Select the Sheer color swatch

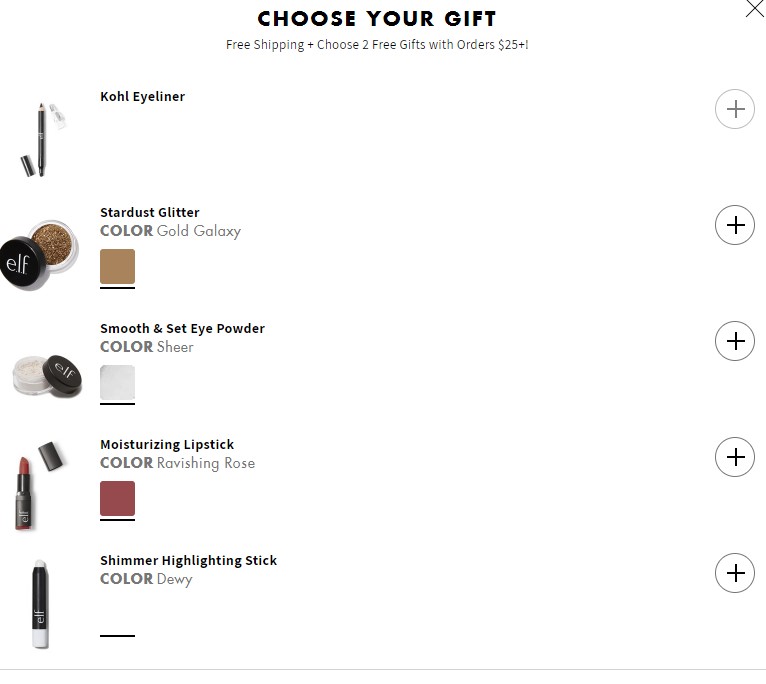click(x=117, y=383)
